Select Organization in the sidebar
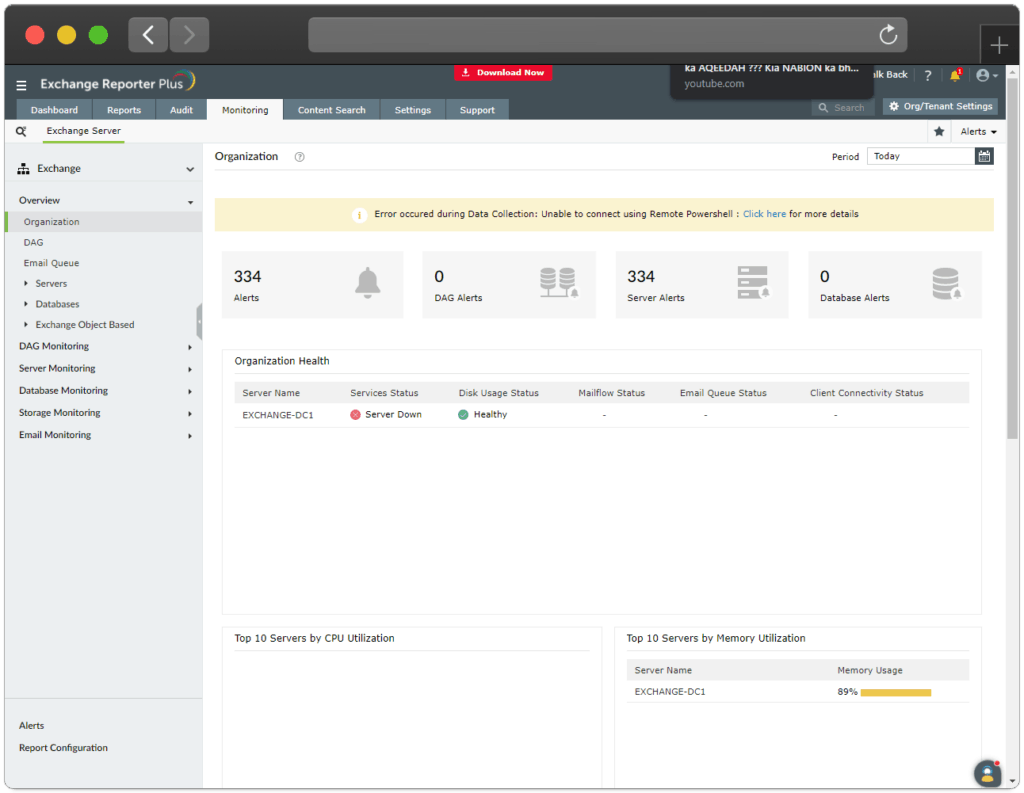Viewport: 1024px width, 793px height. pyautogui.click(x=103, y=222)
